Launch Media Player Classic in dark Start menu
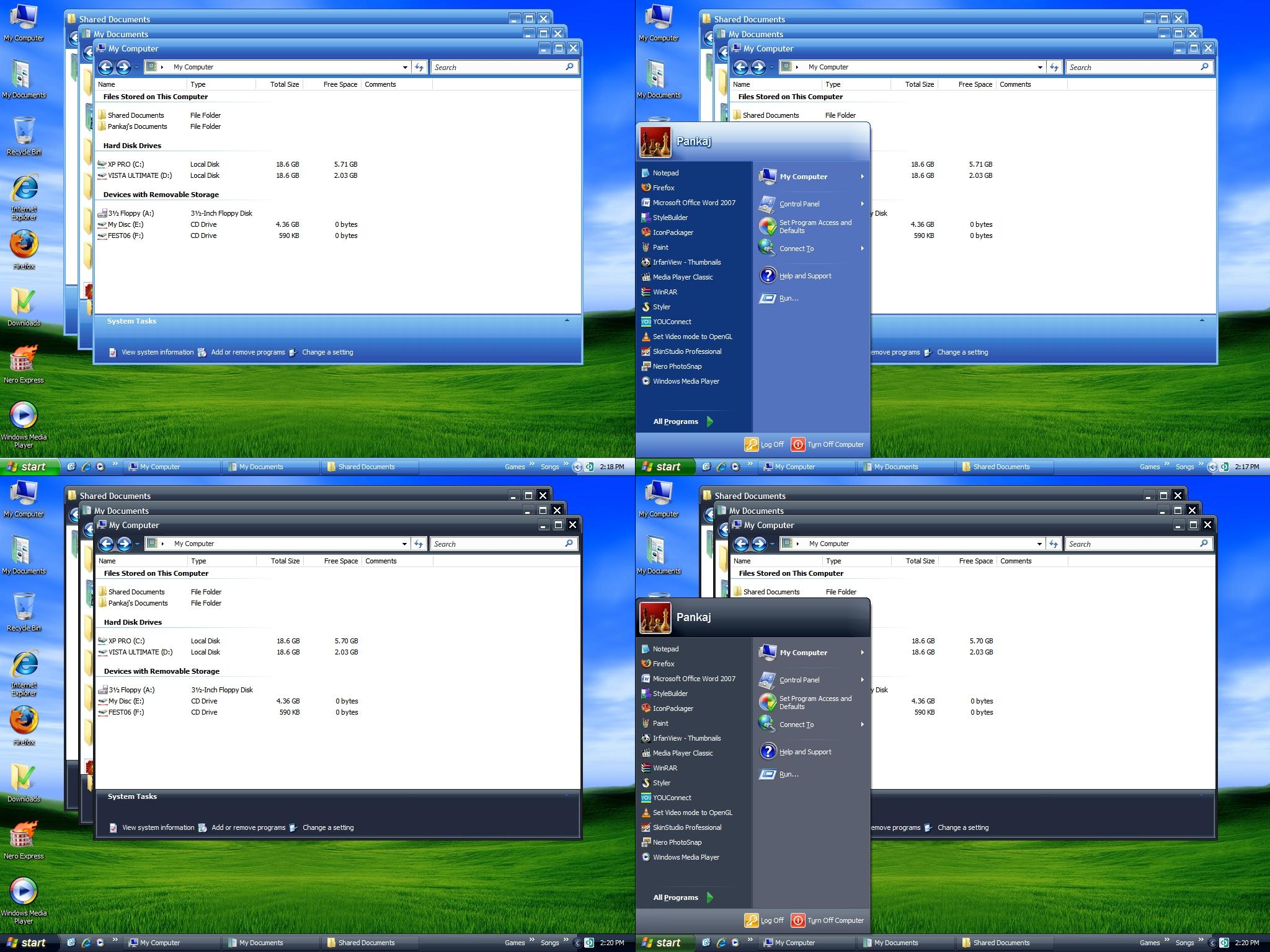The height and width of the screenshot is (952, 1270). (x=682, y=753)
